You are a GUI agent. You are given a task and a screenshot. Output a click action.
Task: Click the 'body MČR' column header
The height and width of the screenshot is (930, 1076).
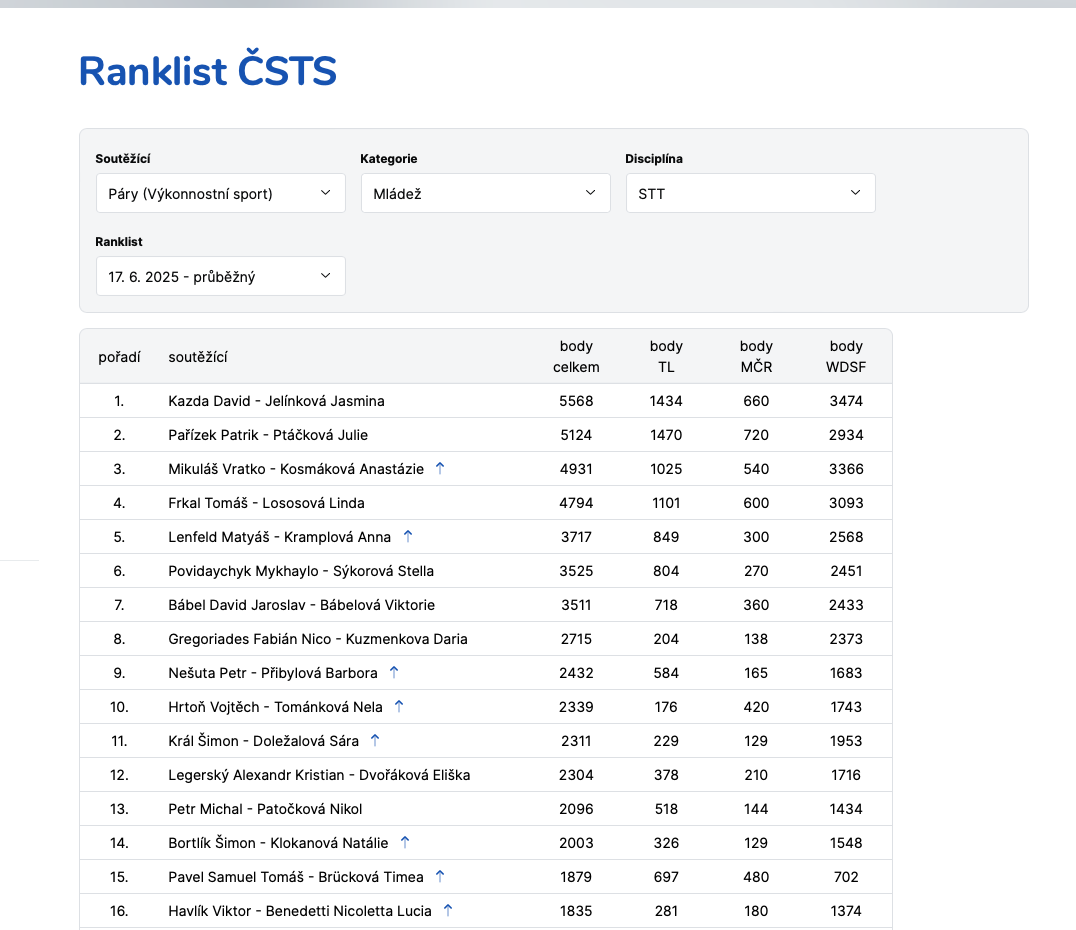(756, 357)
